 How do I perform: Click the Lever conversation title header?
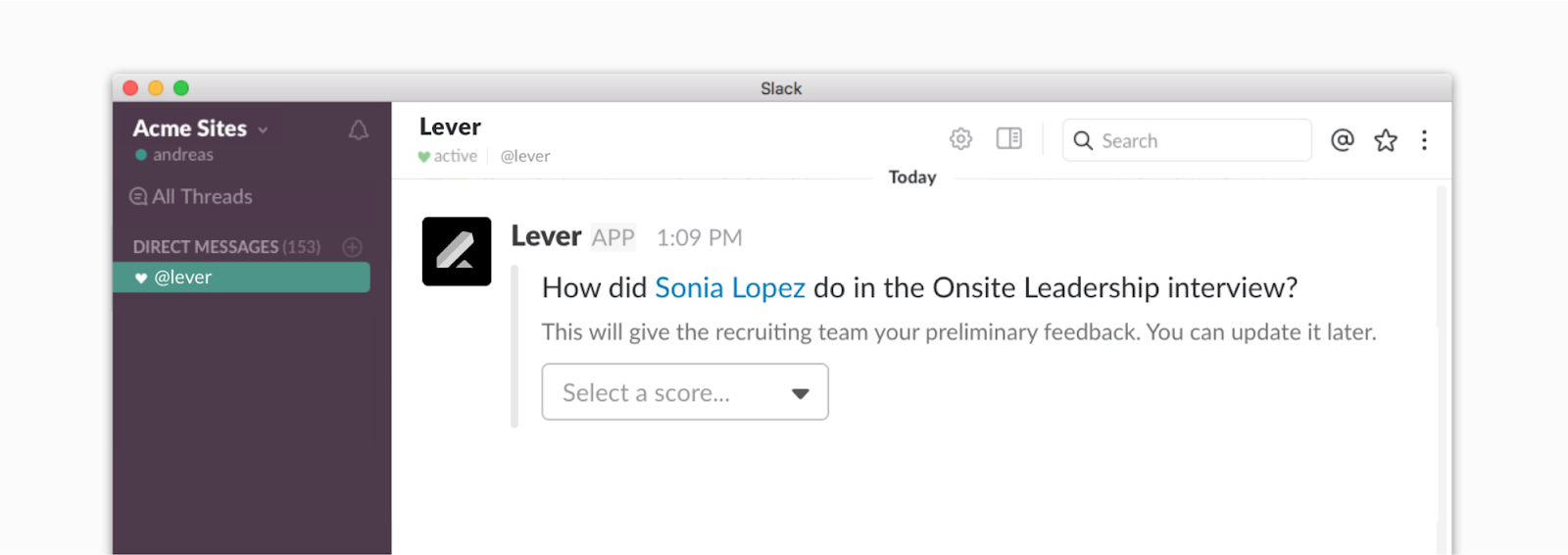click(450, 127)
